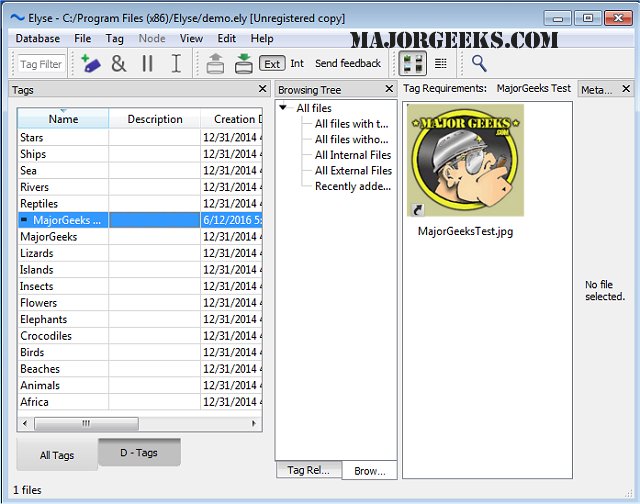
Task: Select the Insects tag row
Action: tap(140, 286)
